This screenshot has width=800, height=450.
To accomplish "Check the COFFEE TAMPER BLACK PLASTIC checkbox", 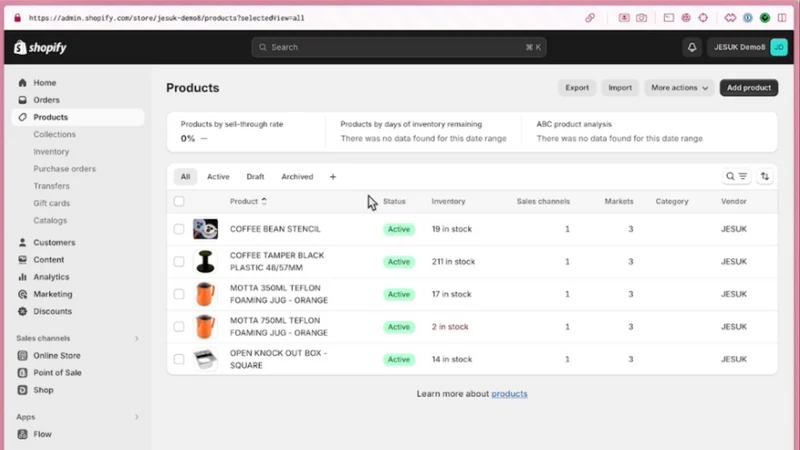I will [179, 262].
